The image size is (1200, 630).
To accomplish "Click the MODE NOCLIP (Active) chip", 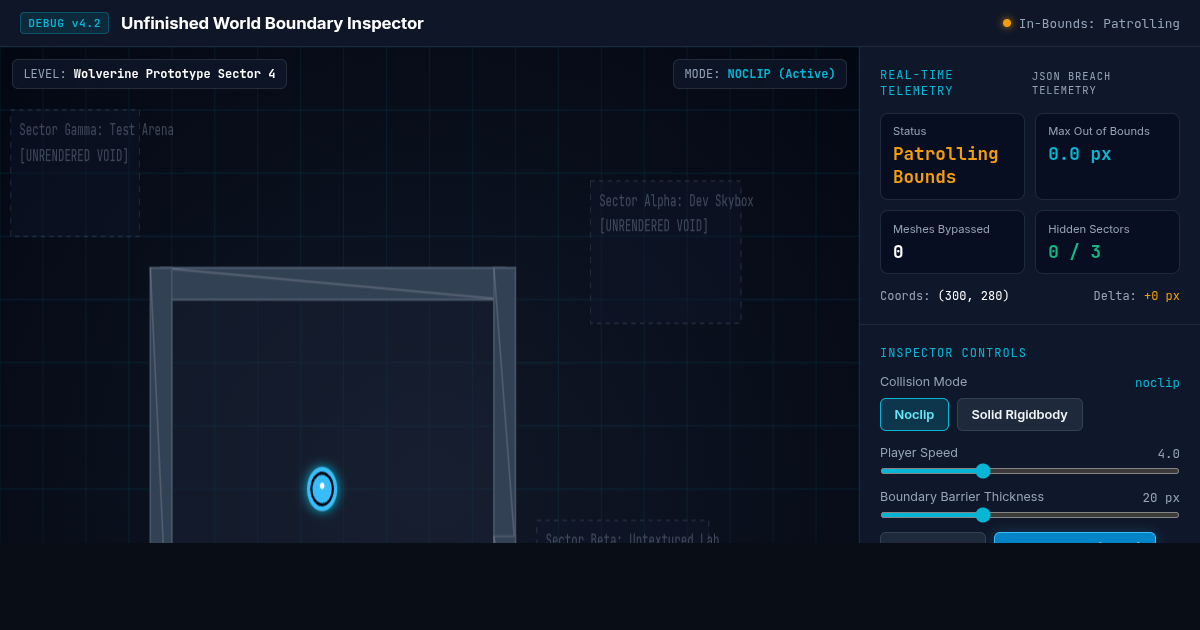I will [760, 74].
